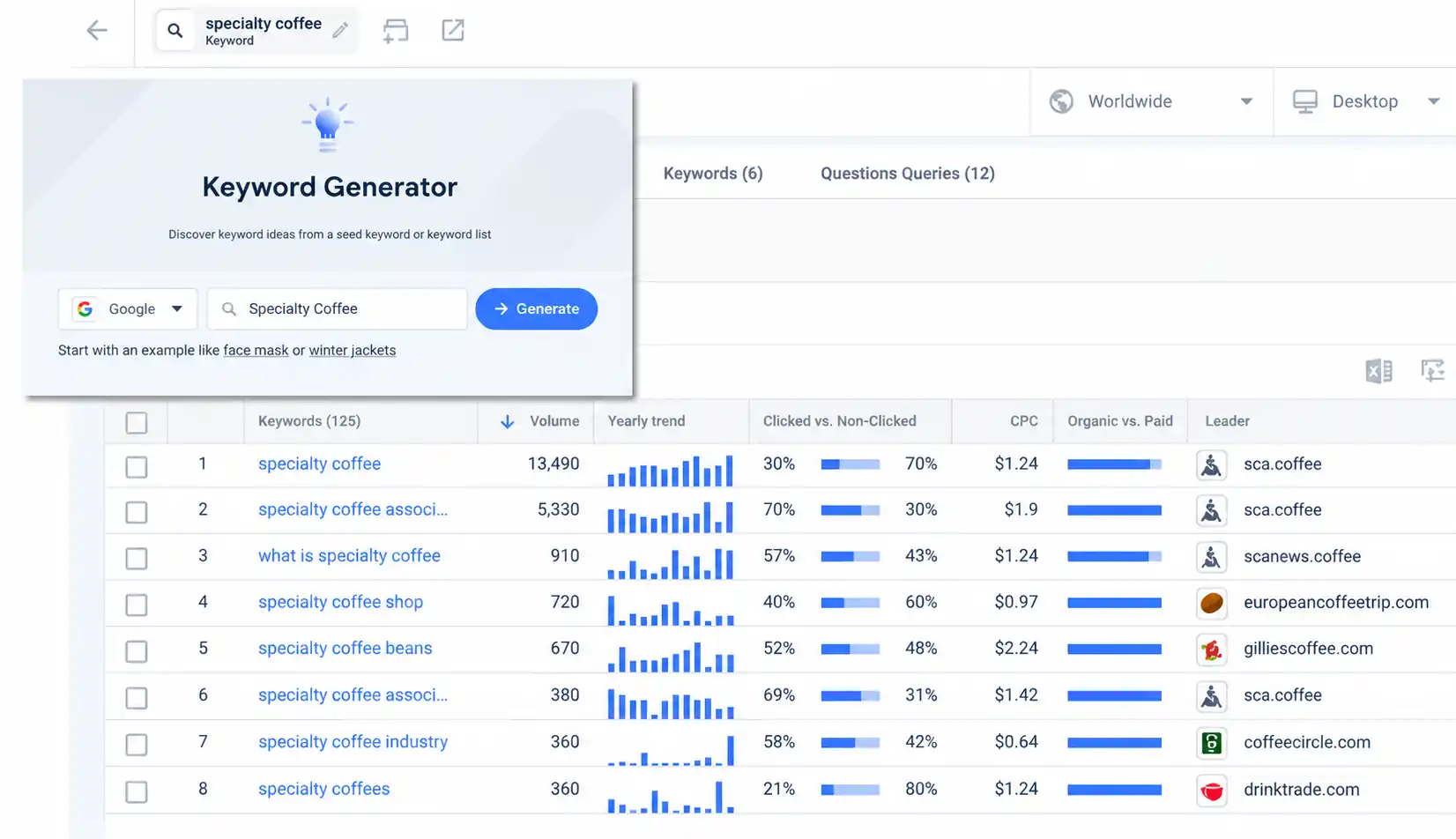Check the box for row 1 specialty coffee
This screenshot has width=1456, height=839.
click(x=137, y=466)
